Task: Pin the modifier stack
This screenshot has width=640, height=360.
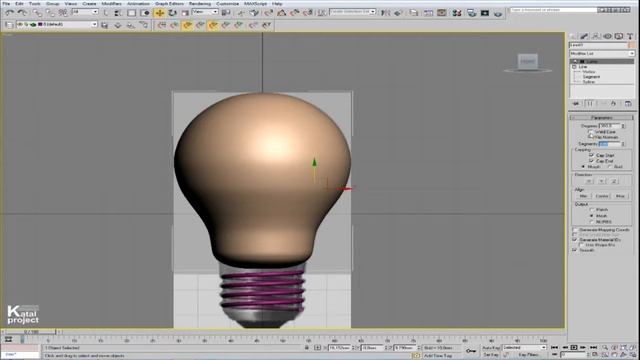Action: (576, 104)
